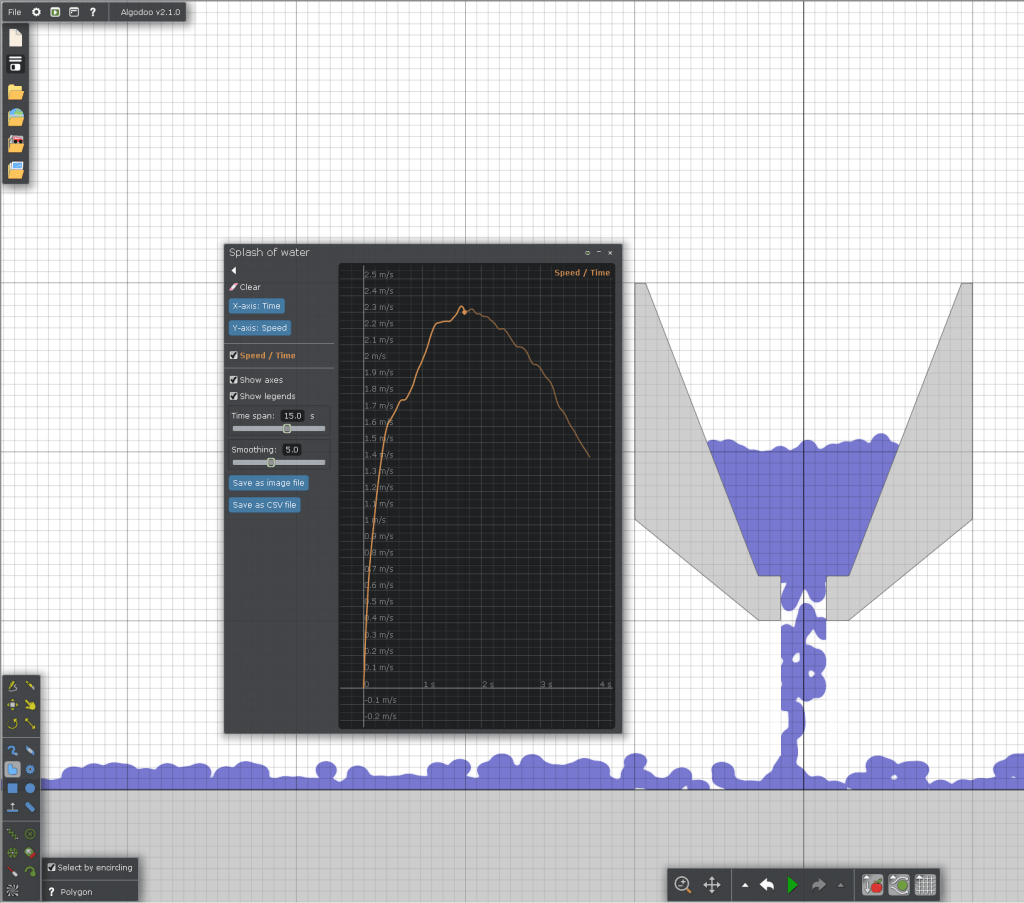Disable the Show legends checkbox

(x=234, y=396)
